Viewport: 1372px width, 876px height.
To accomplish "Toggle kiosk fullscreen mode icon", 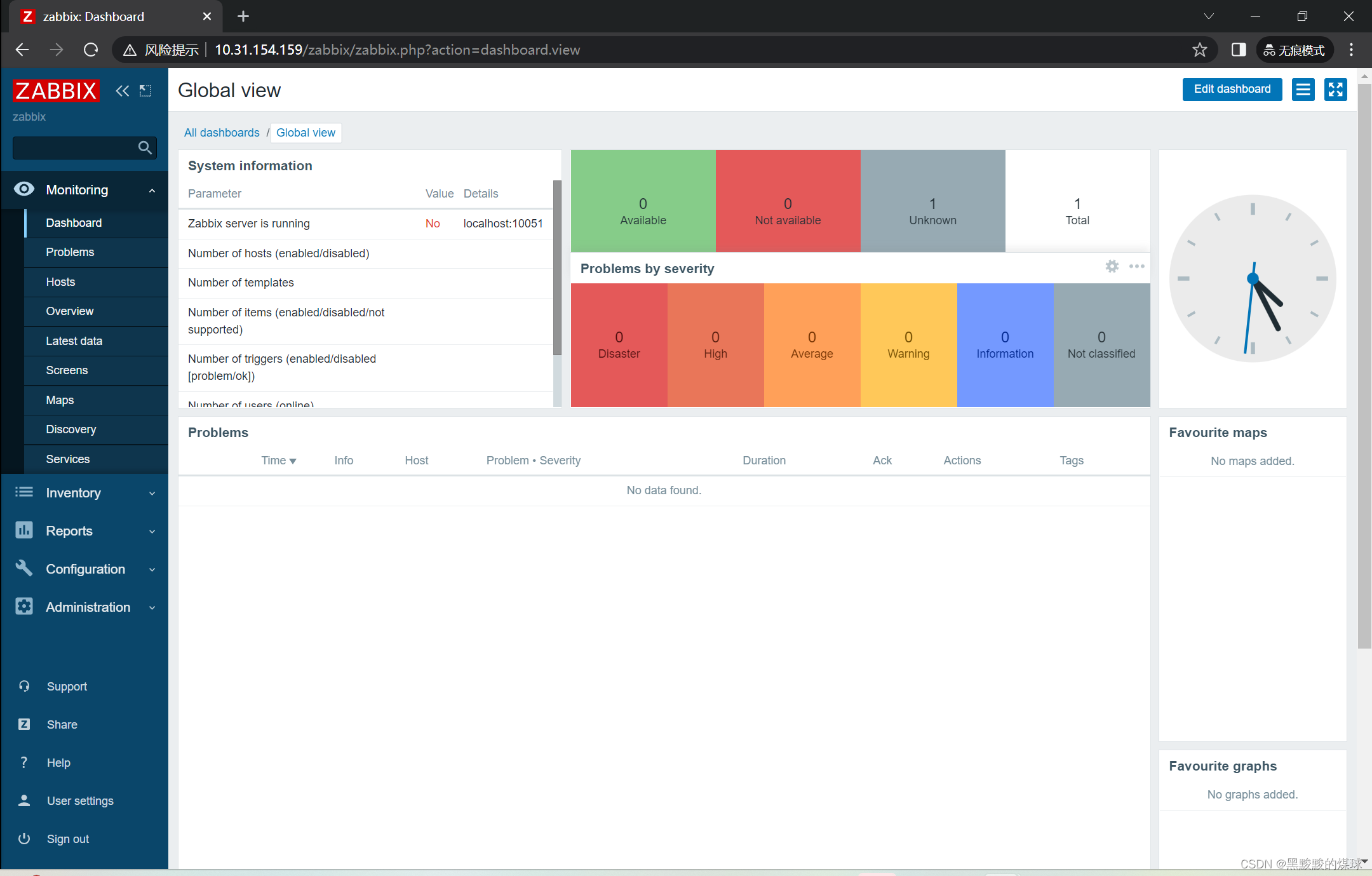I will 1335,90.
